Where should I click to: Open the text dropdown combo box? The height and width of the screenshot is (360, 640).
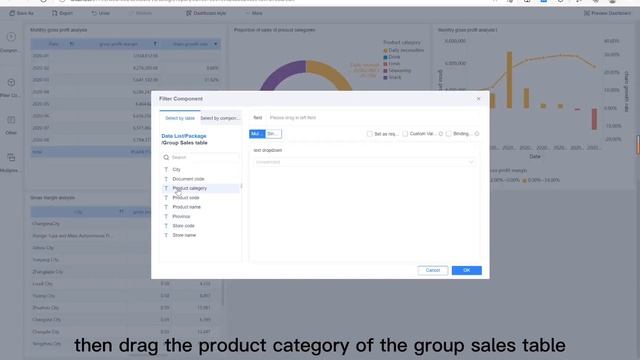point(364,162)
